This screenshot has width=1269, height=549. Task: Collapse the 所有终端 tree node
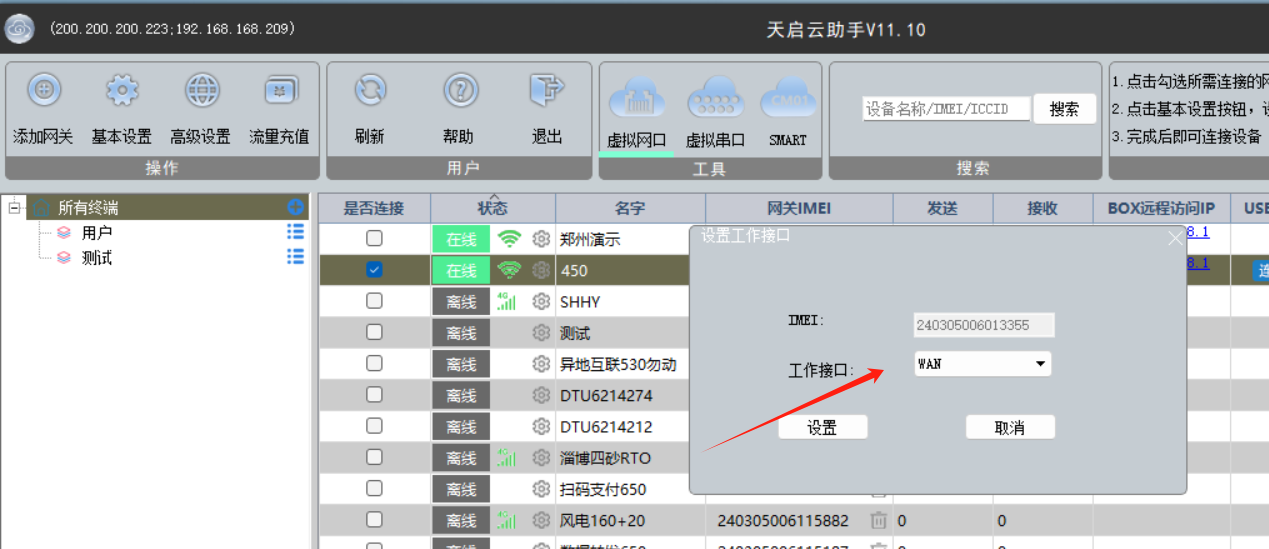(14, 208)
